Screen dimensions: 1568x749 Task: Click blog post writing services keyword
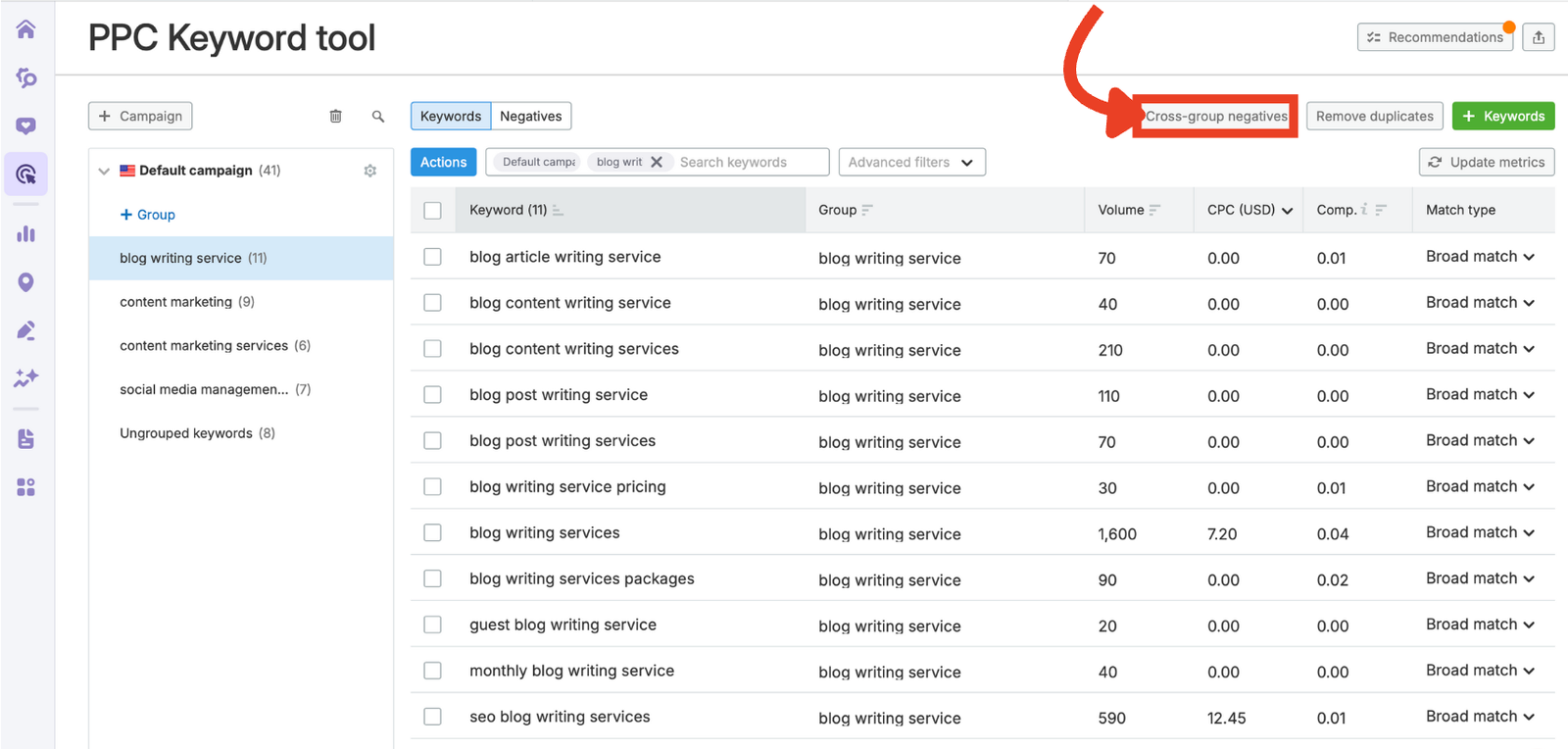(563, 441)
